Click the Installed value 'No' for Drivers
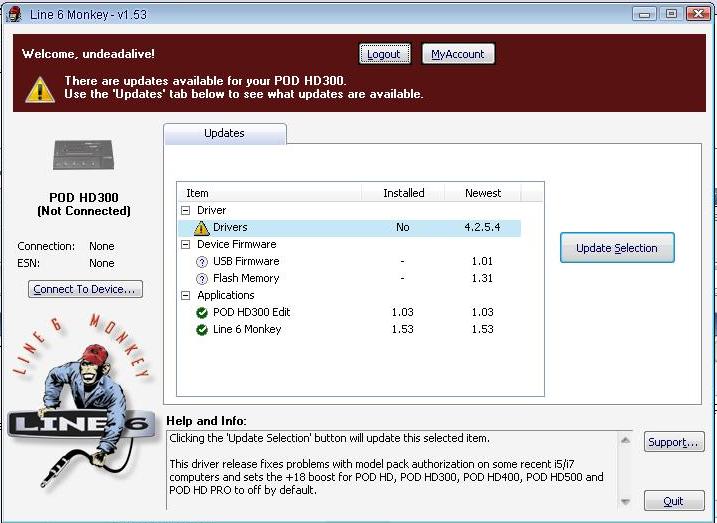The image size is (717, 523). pos(402,228)
